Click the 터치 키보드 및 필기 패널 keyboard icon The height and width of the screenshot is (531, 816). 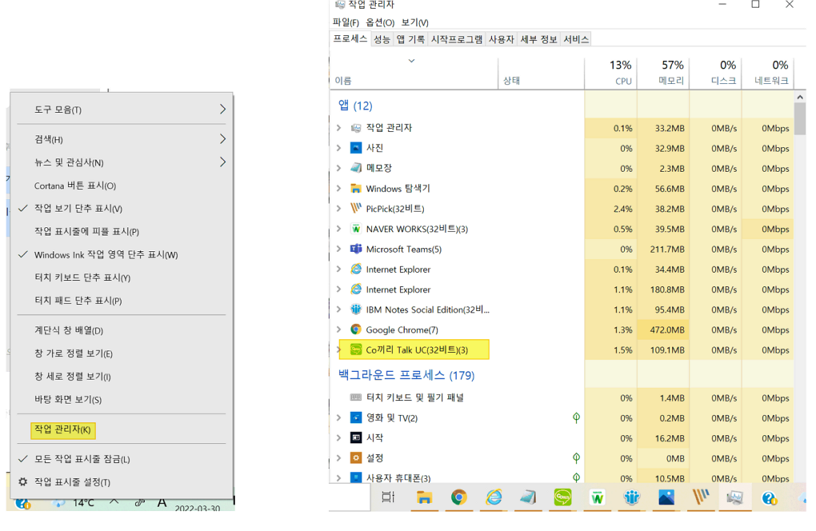(356, 397)
